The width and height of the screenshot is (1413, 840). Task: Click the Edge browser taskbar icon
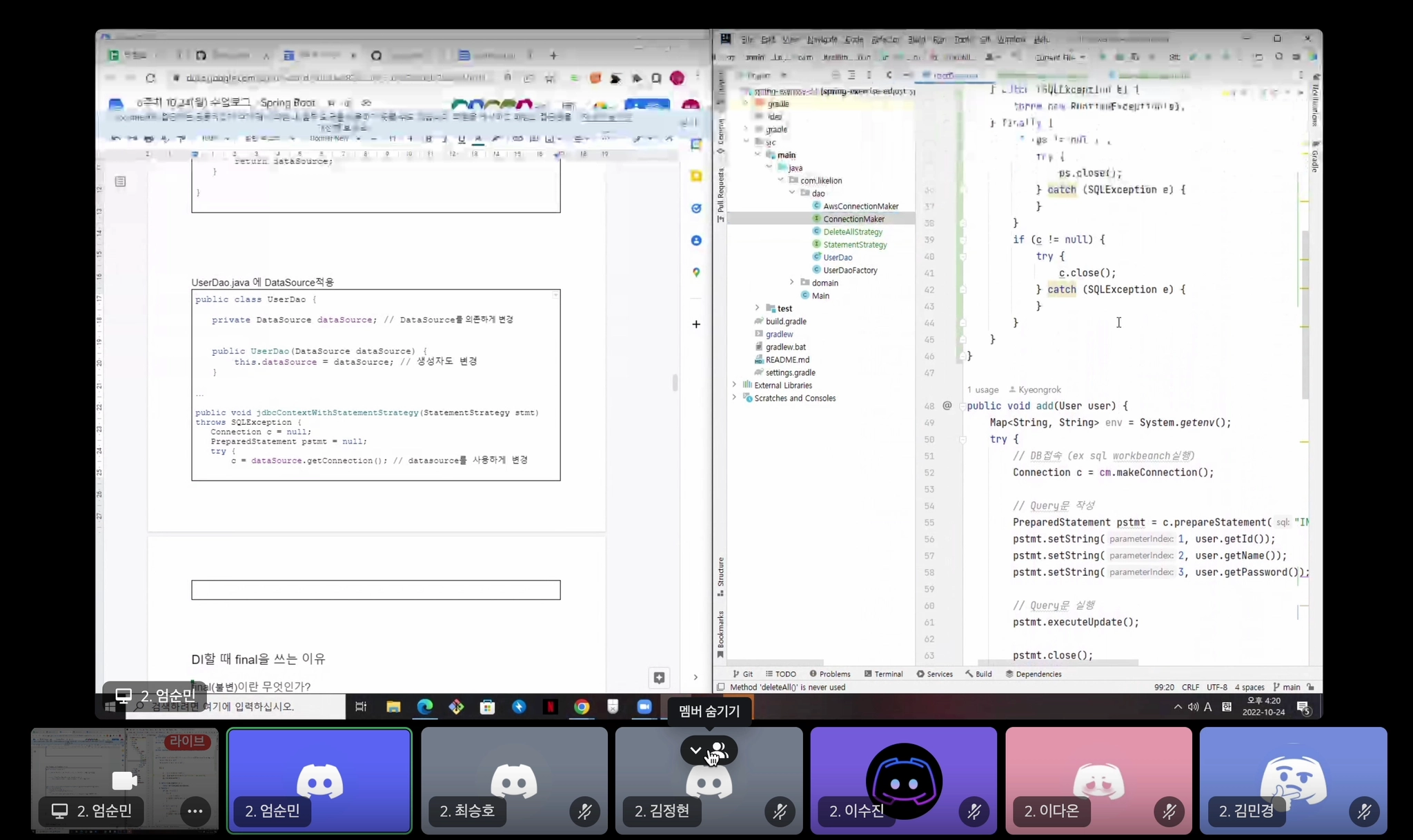pyautogui.click(x=425, y=707)
